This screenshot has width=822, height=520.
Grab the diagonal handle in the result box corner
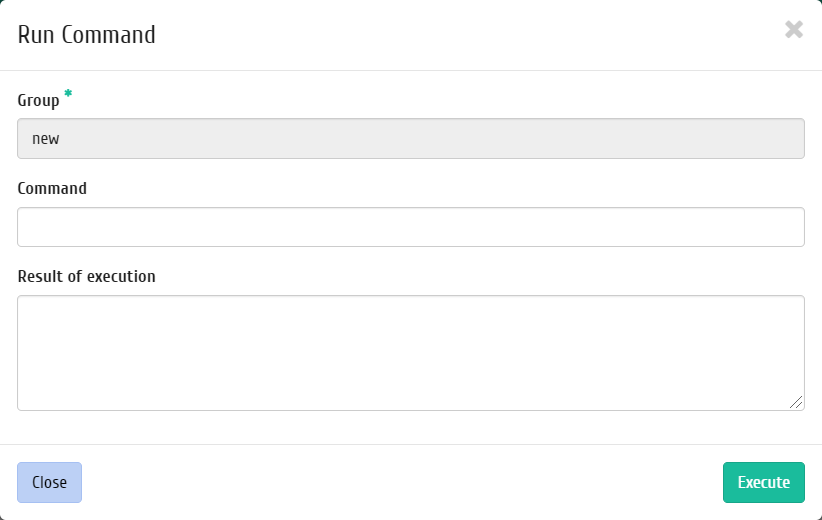[796, 402]
